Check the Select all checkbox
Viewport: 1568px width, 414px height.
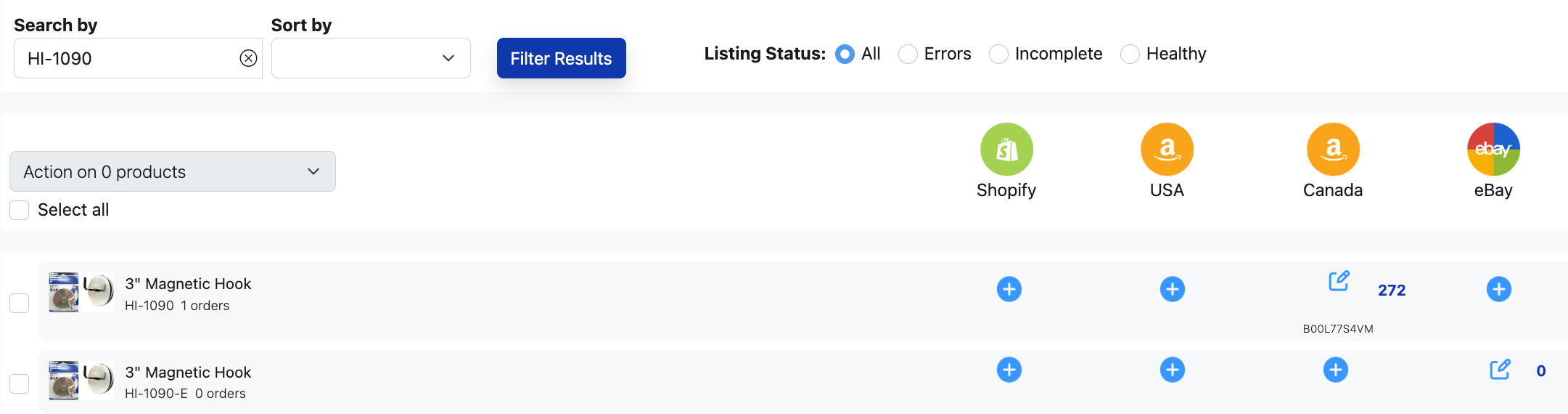(20, 210)
